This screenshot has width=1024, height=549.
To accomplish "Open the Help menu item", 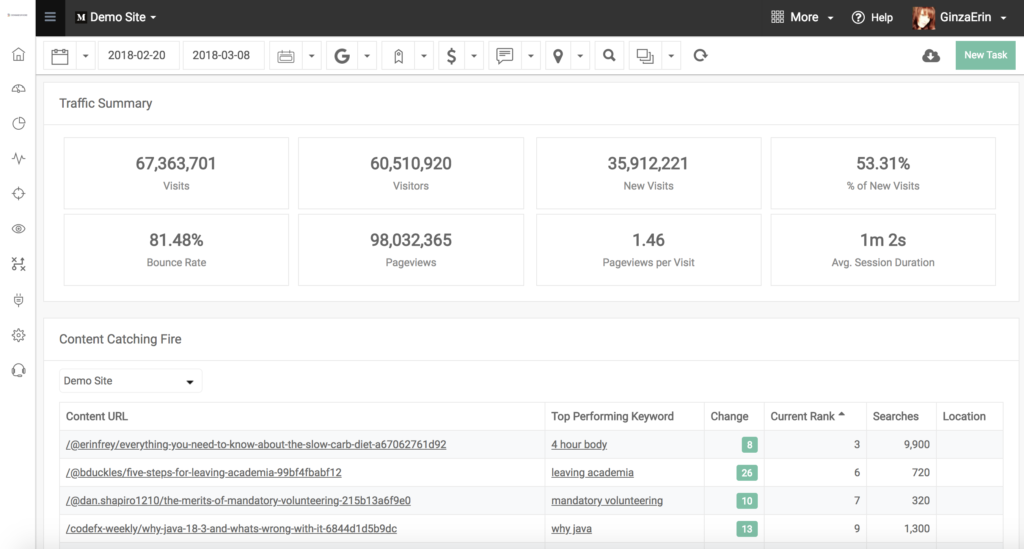I will pyautogui.click(x=872, y=18).
